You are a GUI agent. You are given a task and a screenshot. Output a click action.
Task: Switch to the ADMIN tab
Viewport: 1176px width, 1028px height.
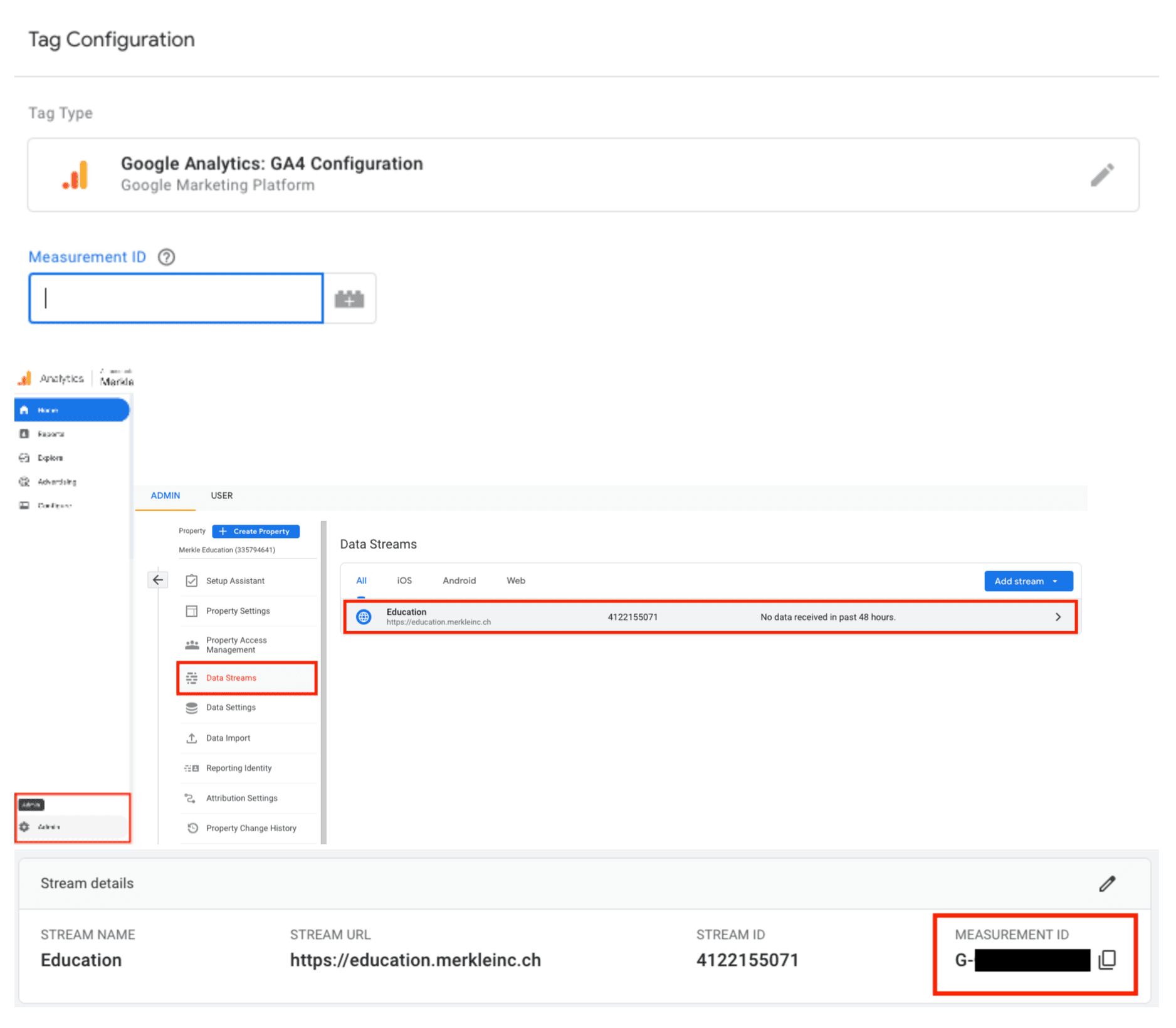click(165, 495)
